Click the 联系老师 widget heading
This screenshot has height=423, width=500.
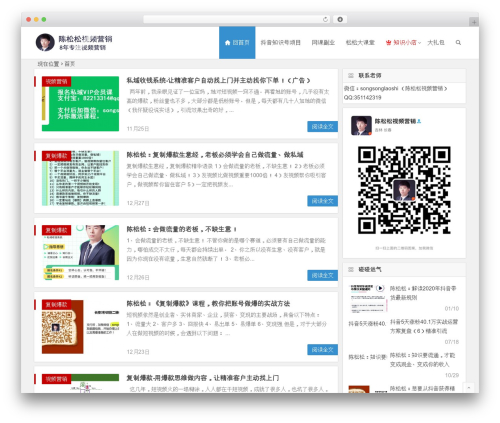[370, 76]
